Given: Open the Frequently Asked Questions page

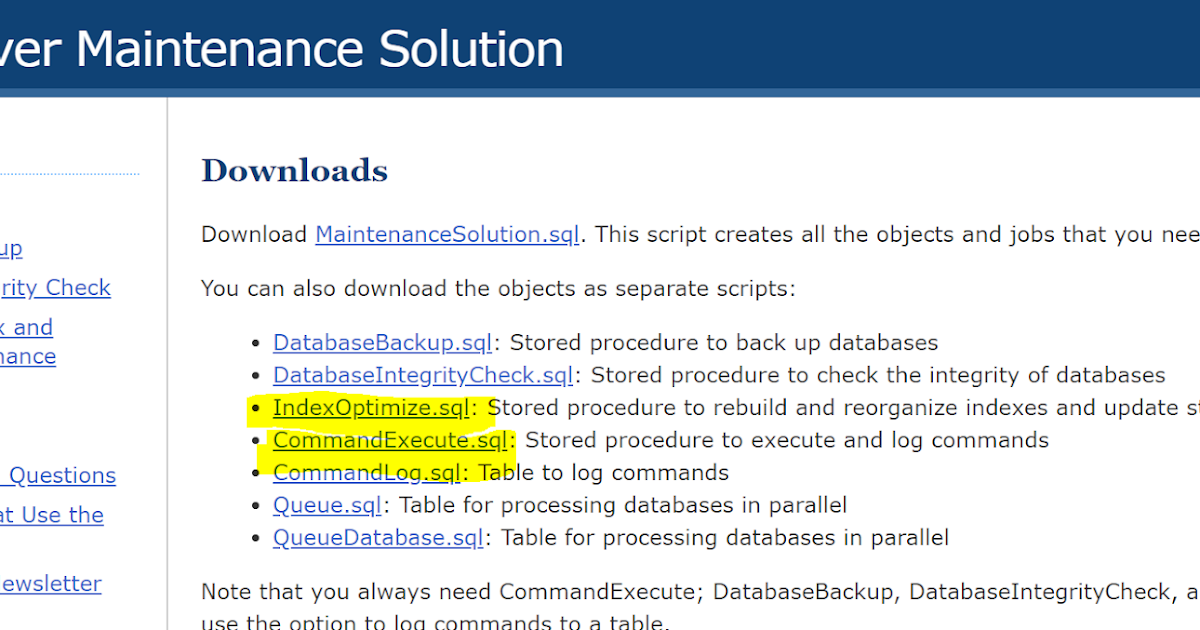Looking at the screenshot, I should 59,475.
